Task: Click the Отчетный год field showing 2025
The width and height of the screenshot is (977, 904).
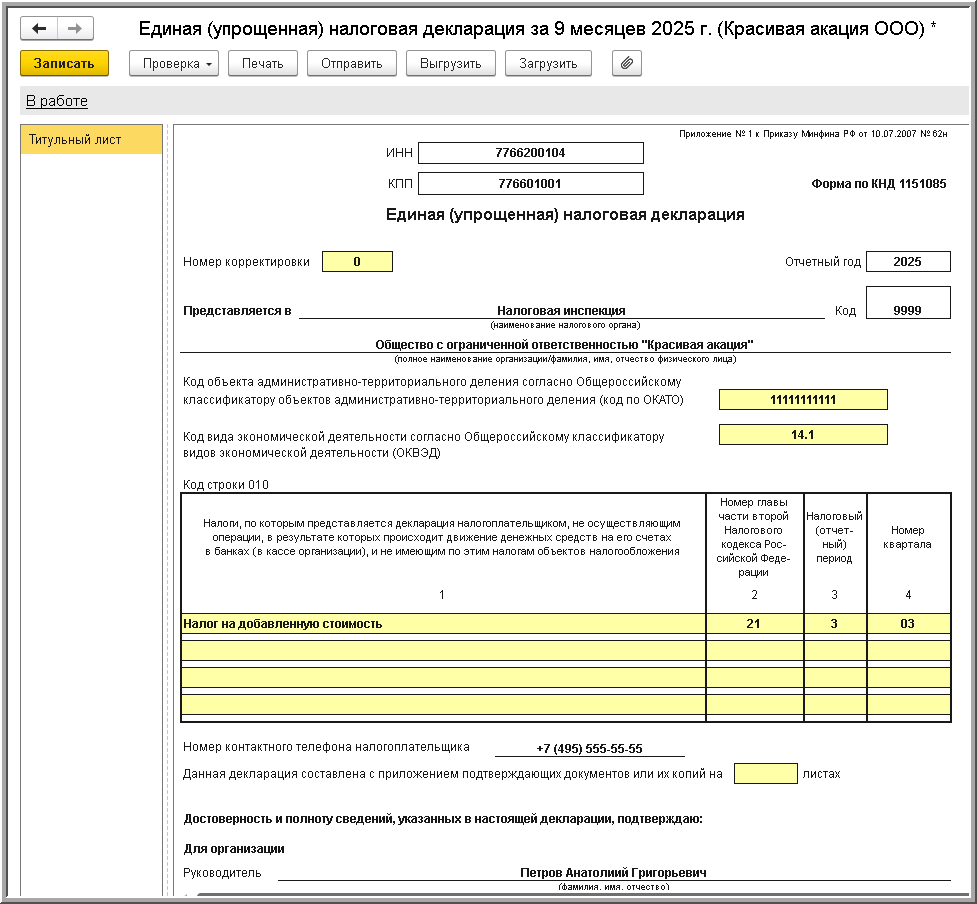Action: [x=908, y=262]
